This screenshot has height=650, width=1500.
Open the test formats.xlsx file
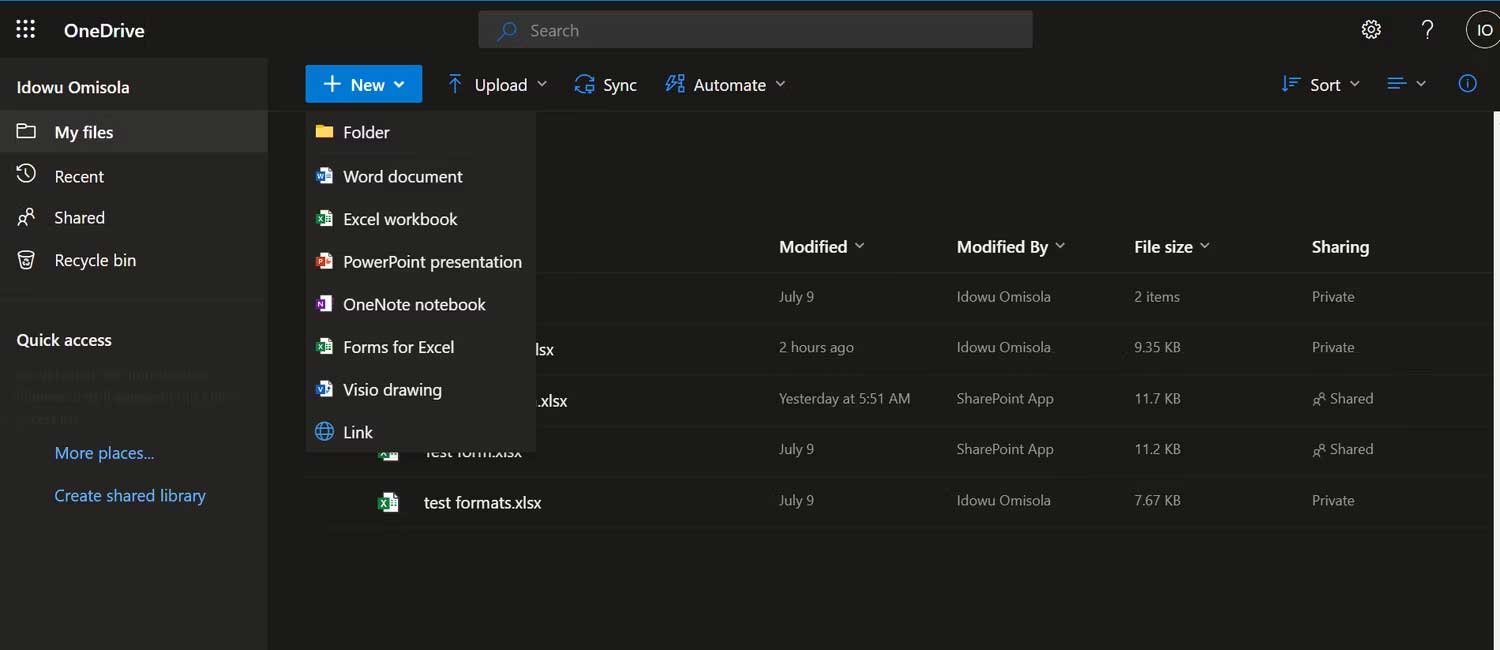pos(482,503)
